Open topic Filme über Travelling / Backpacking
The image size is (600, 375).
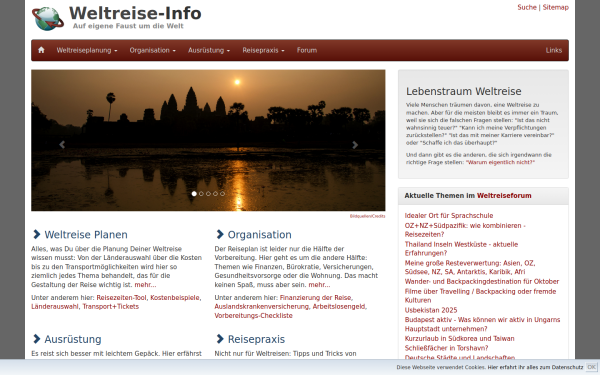tap(480, 295)
